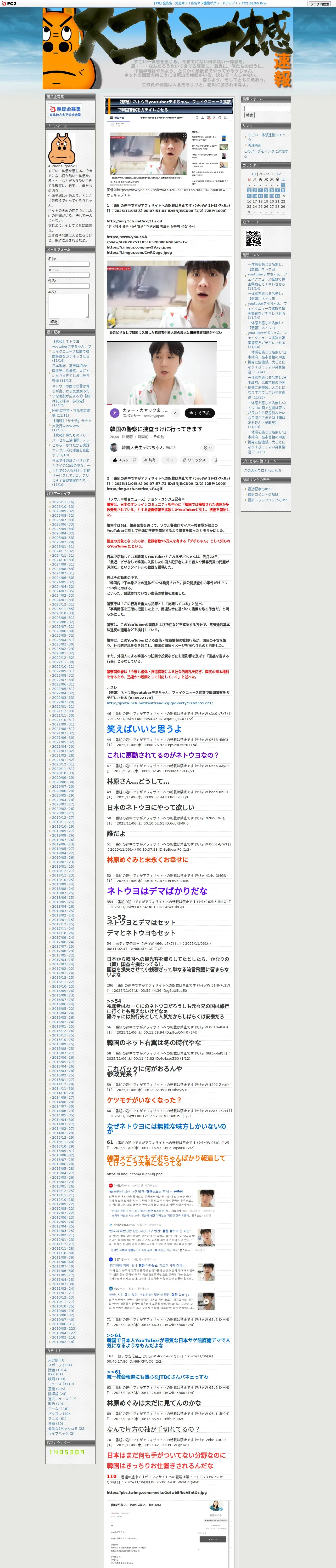This screenshot has height=1568, width=336.
Task: Select calendar day 14
Action: click(277, 196)
